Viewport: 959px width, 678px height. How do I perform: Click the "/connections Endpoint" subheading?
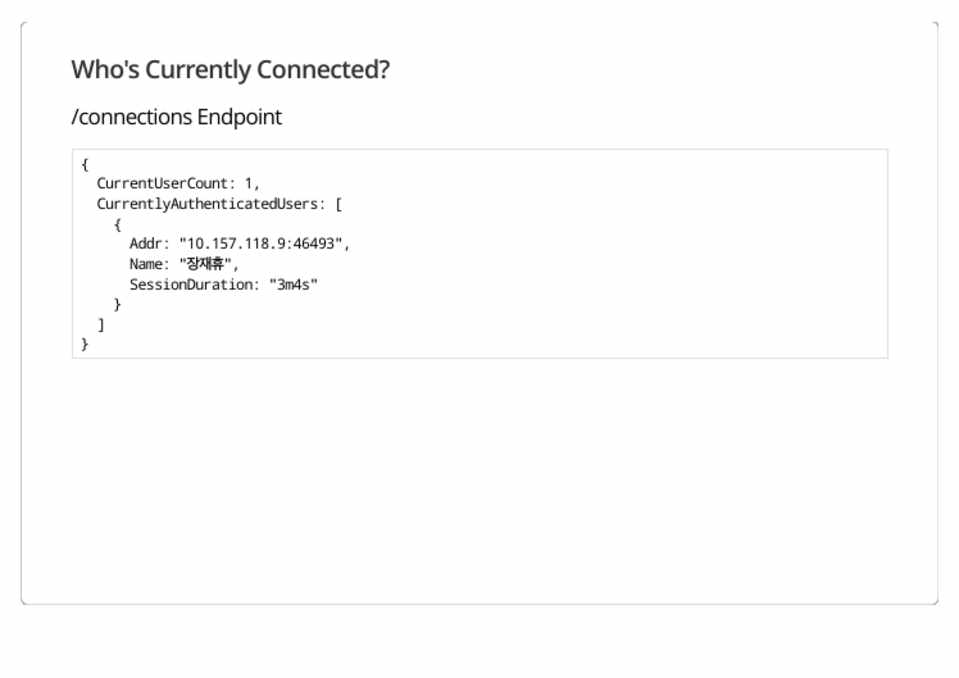click(x=176, y=117)
